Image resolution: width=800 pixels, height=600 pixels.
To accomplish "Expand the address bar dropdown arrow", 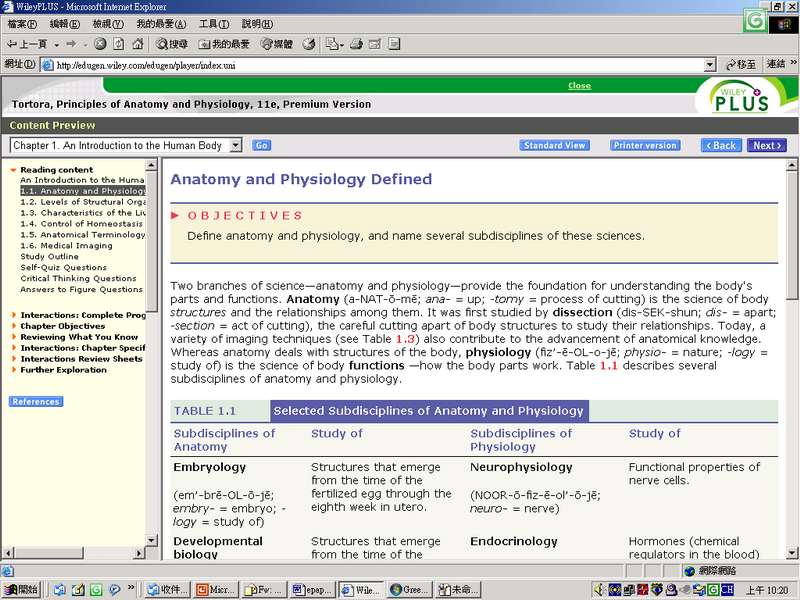I will pyautogui.click(x=710, y=65).
